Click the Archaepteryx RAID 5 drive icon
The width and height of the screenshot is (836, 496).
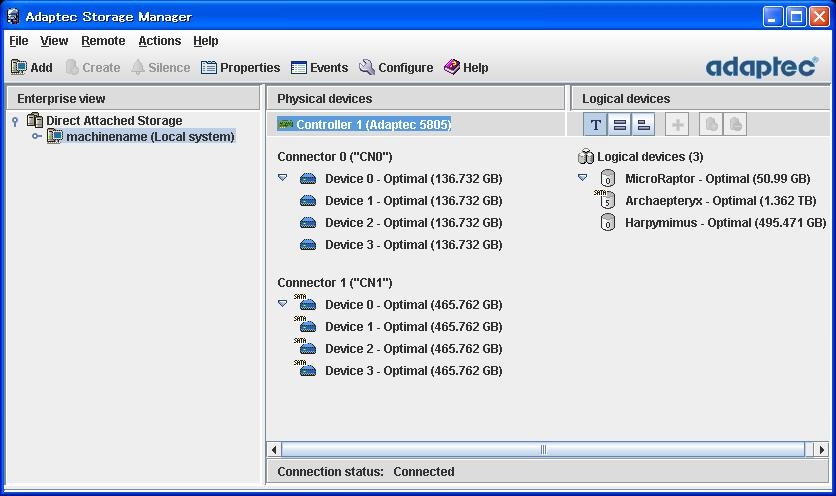(605, 199)
